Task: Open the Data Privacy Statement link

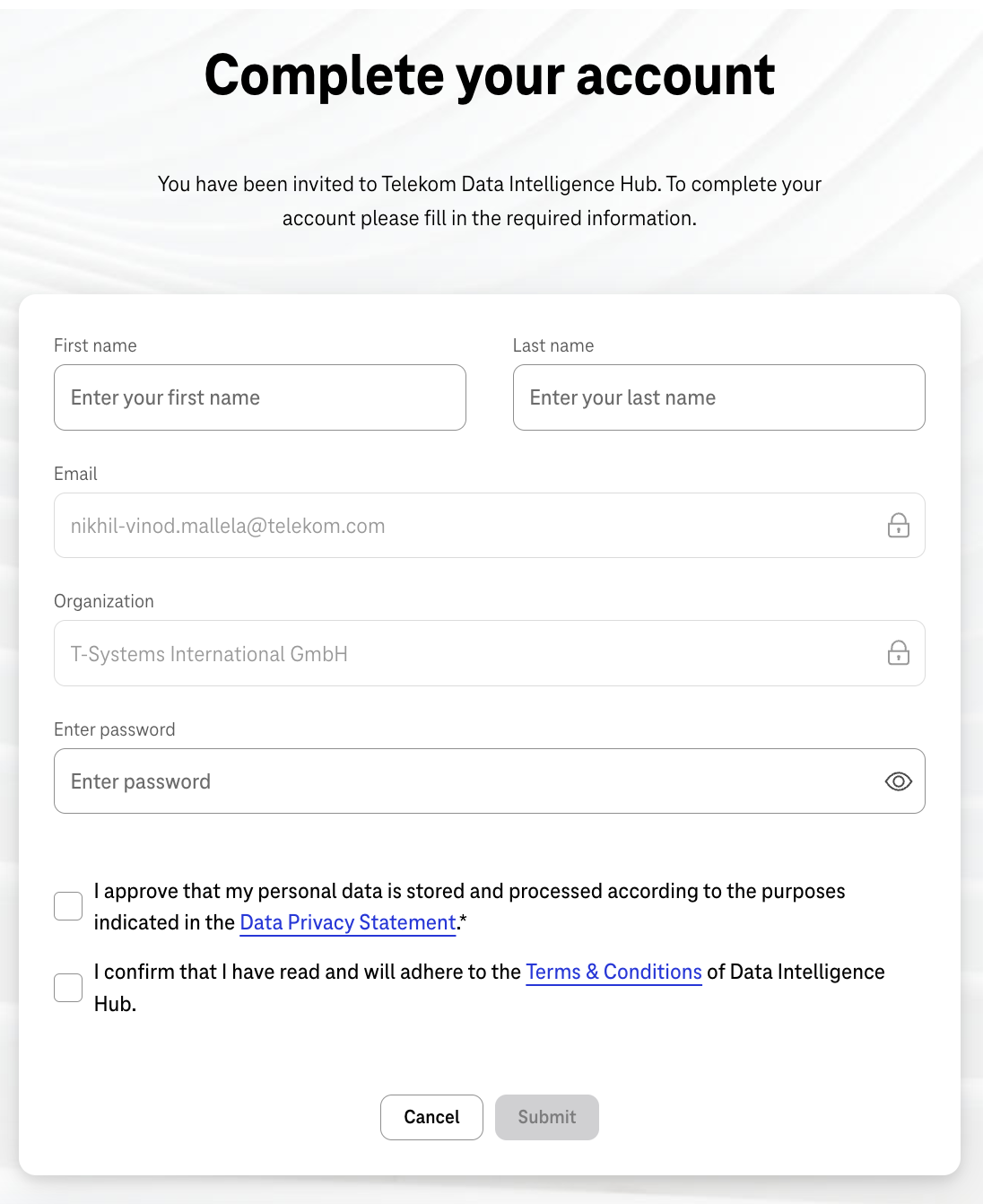Action: pyautogui.click(x=348, y=922)
